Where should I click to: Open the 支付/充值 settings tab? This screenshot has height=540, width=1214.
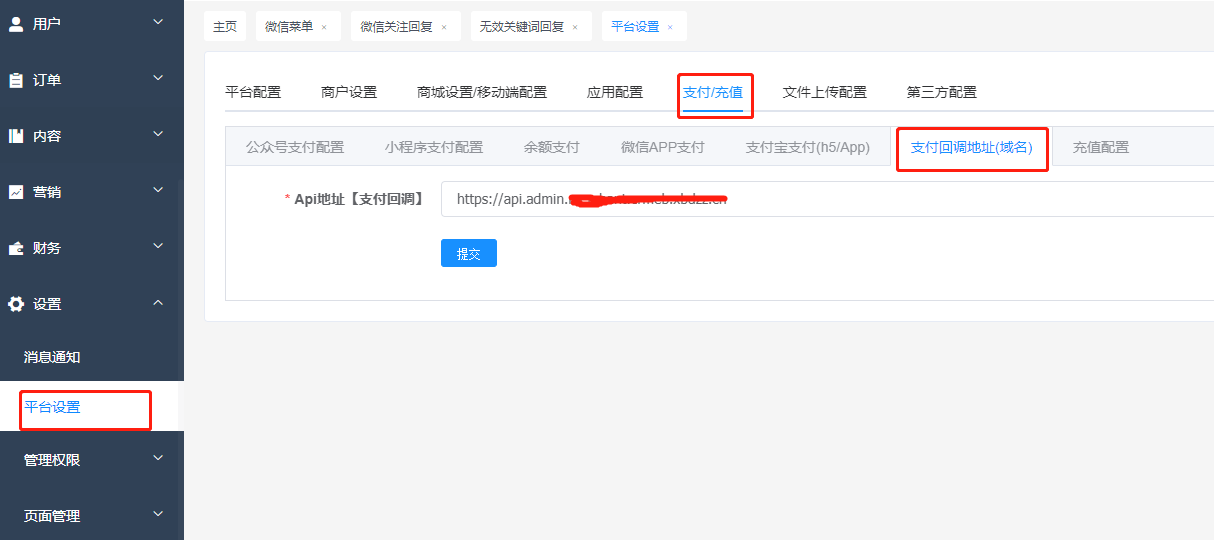[713, 92]
